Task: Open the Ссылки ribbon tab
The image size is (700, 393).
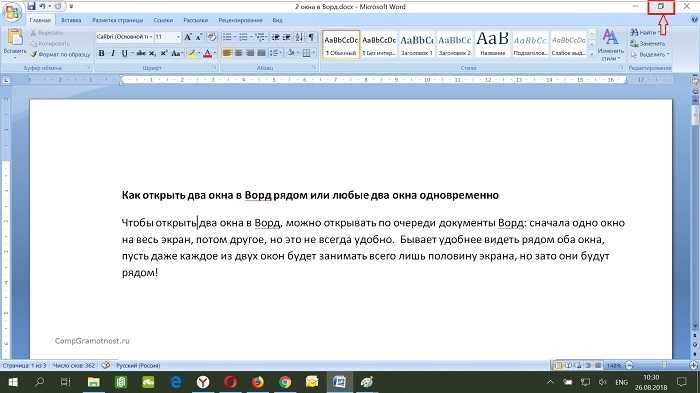Action: click(163, 20)
